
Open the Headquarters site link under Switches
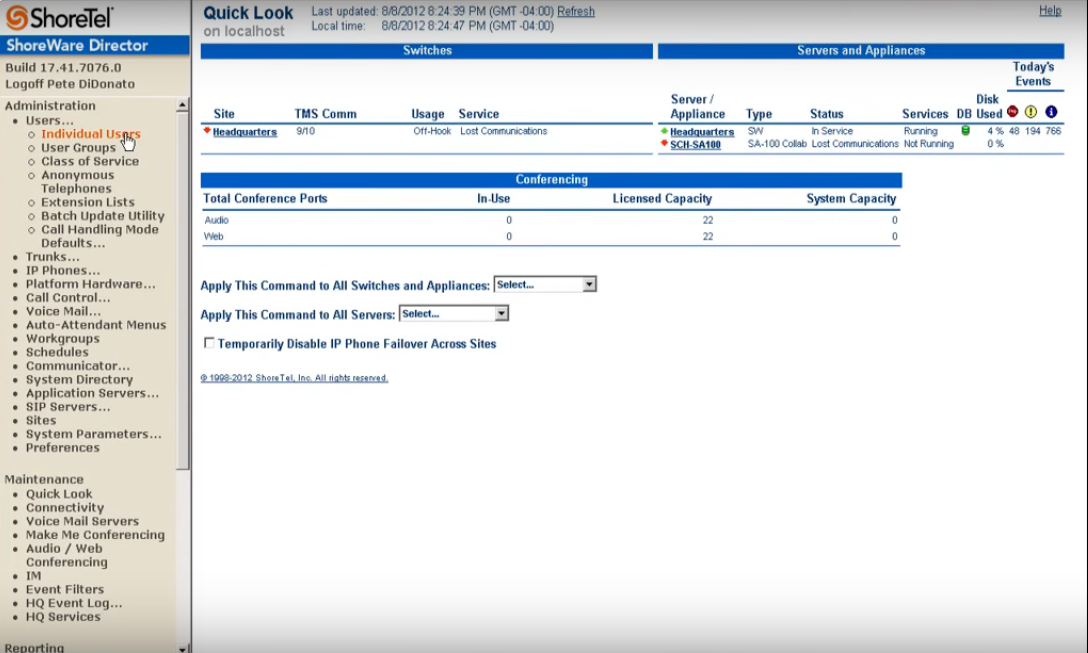click(x=244, y=132)
